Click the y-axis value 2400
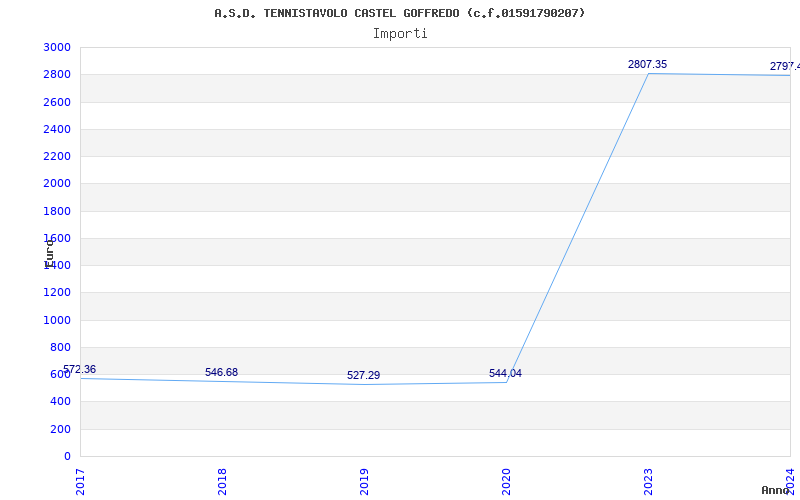The height and width of the screenshot is (500, 800). [57, 130]
